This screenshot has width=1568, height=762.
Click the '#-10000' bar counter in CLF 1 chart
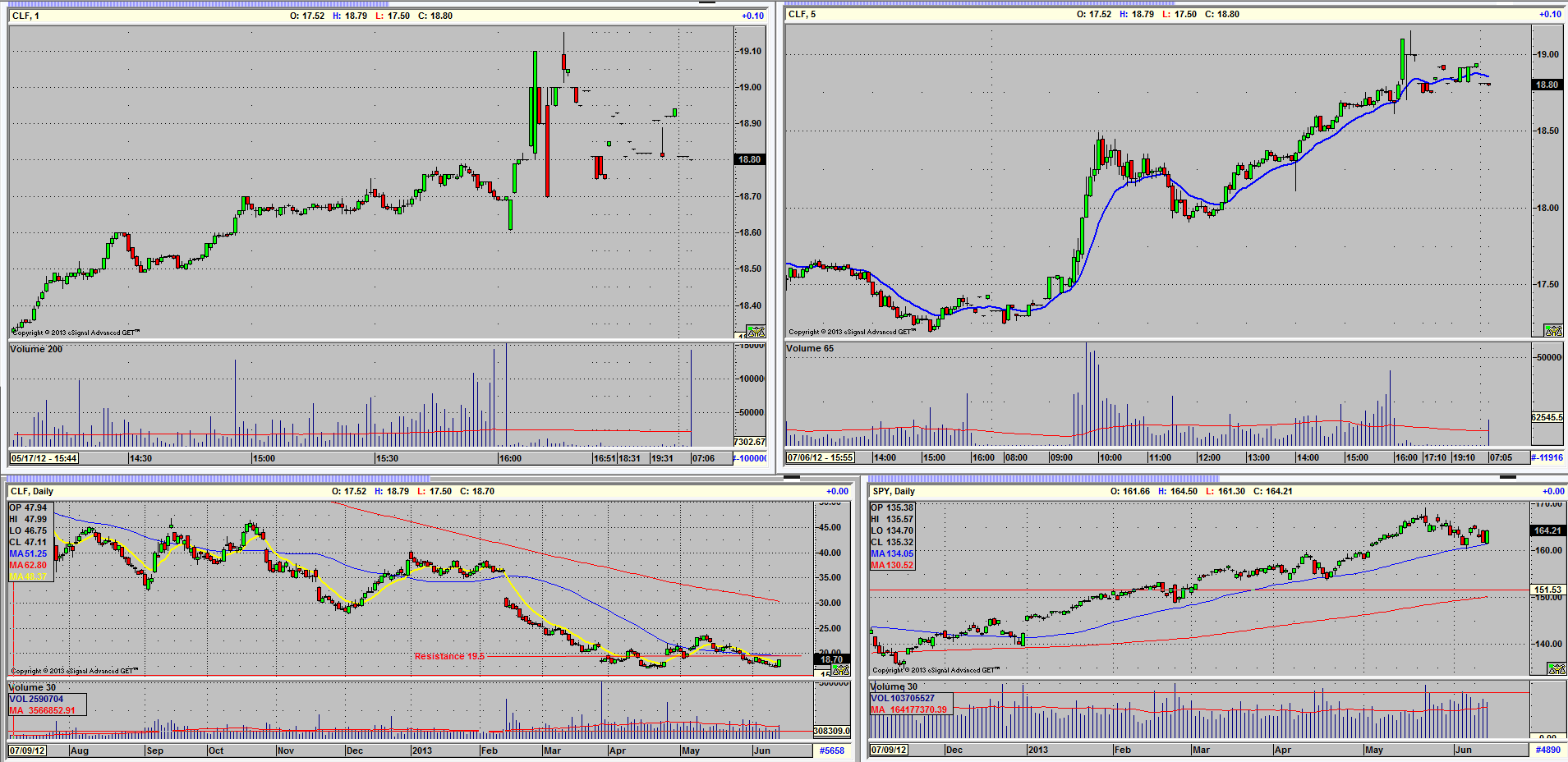point(751,458)
